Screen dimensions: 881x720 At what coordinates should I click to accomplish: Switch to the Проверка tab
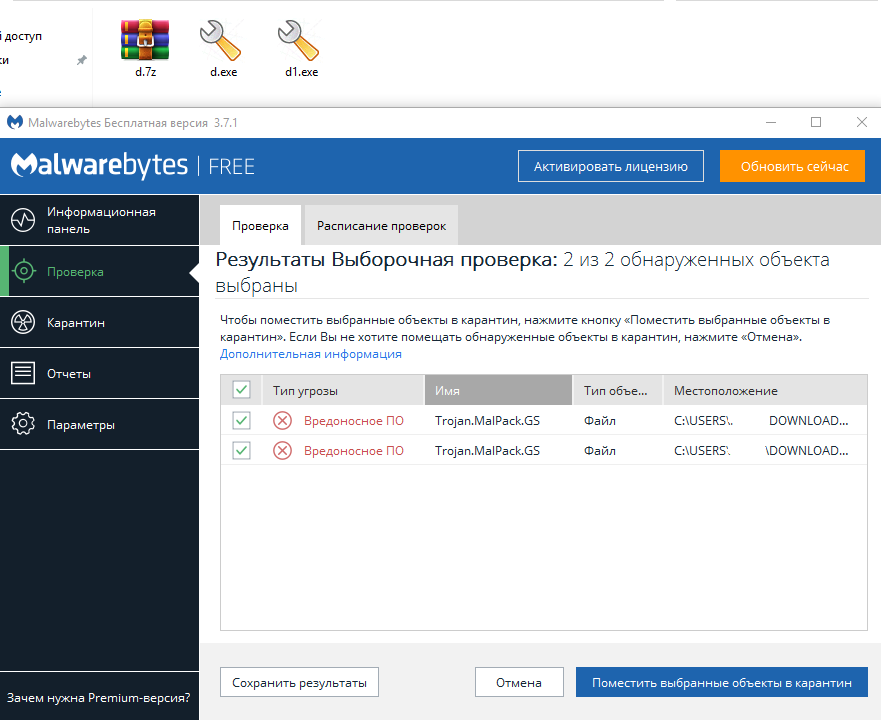[x=260, y=225]
